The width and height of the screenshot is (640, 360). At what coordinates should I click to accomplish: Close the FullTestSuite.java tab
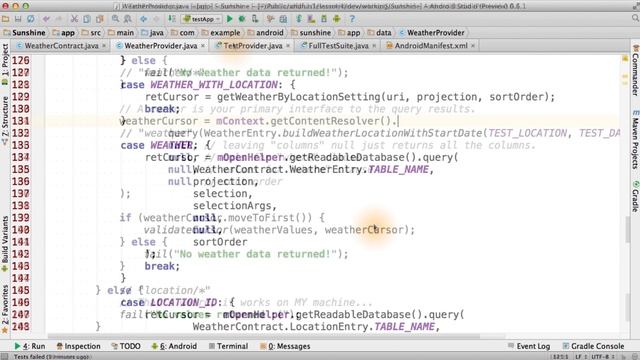click(x=374, y=46)
